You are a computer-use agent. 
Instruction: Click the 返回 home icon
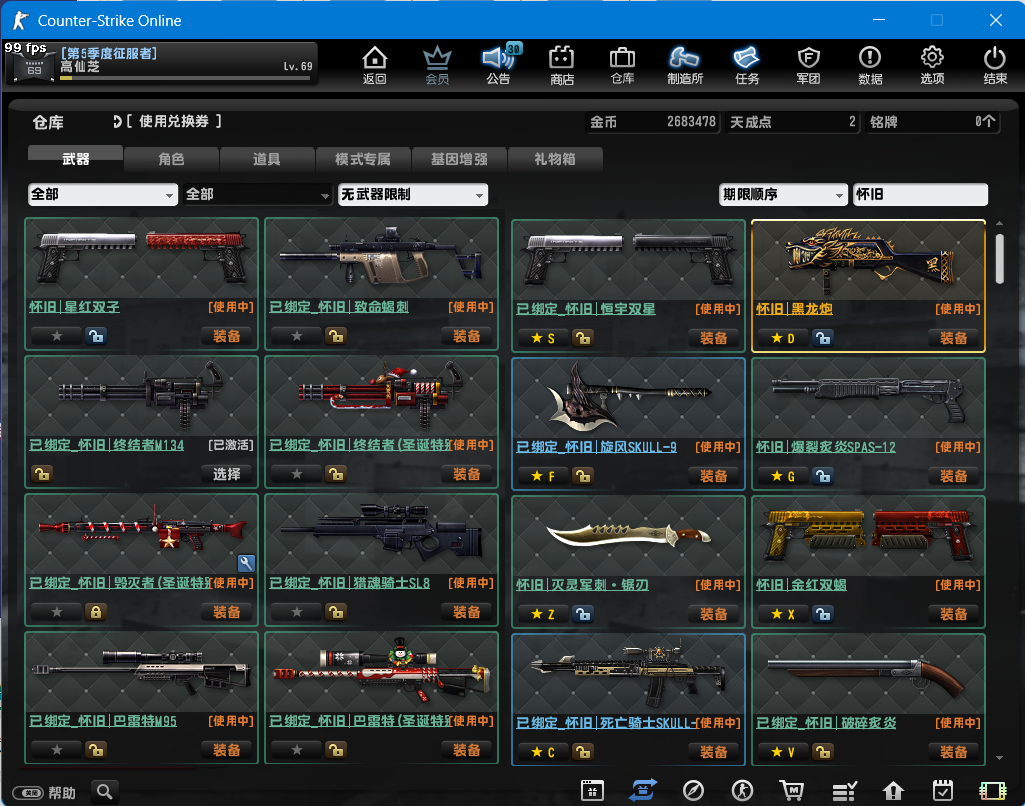pos(375,65)
